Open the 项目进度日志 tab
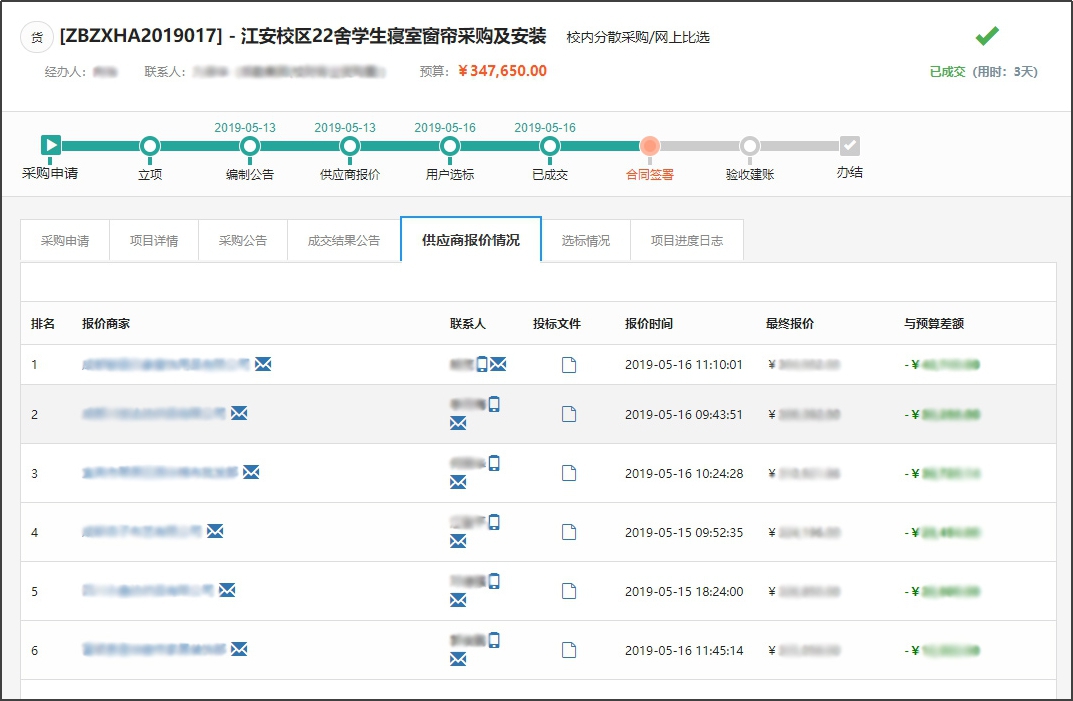Image resolution: width=1073 pixels, height=701 pixels. pos(686,241)
